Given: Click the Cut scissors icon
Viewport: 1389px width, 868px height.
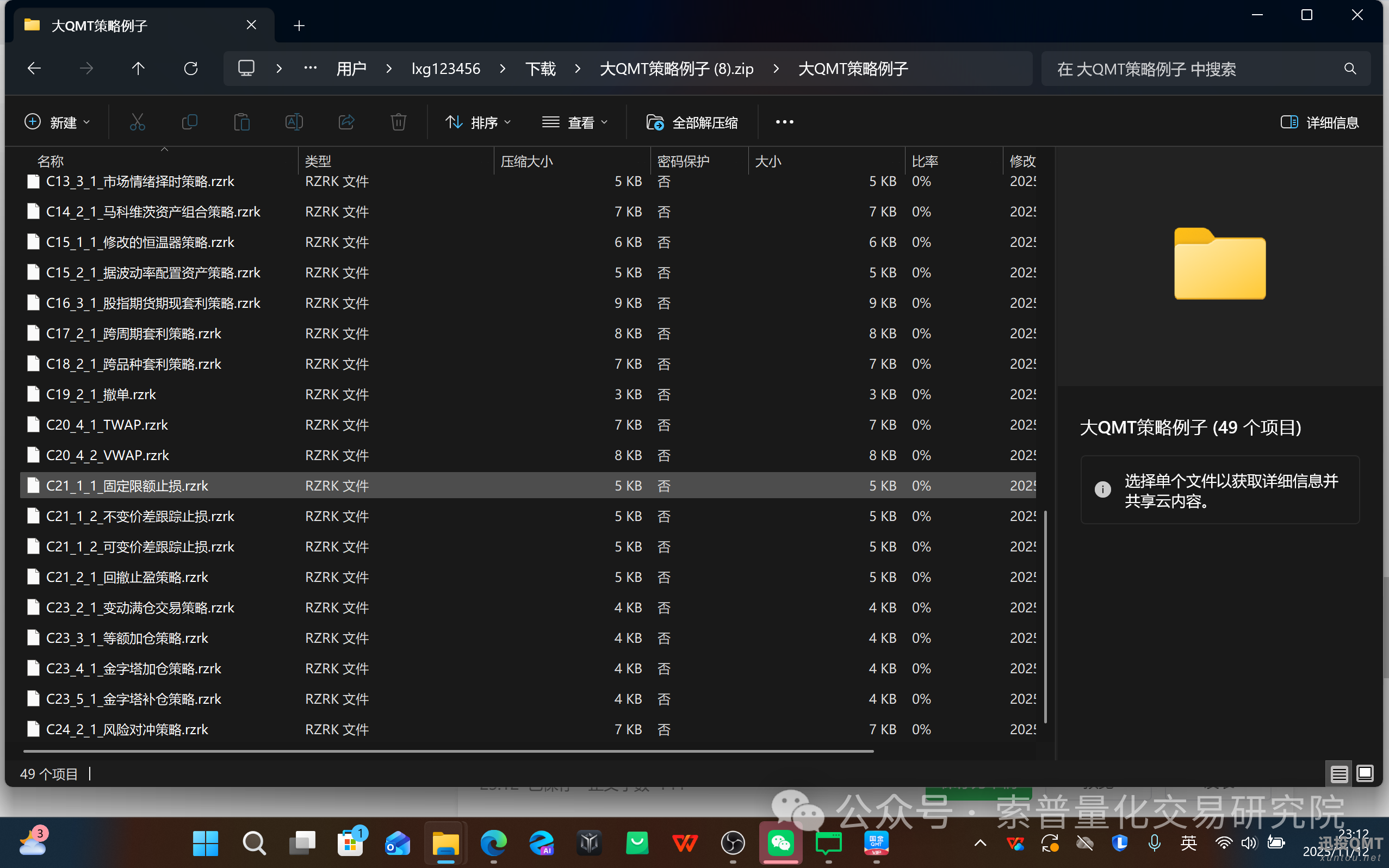Looking at the screenshot, I should coord(137,122).
